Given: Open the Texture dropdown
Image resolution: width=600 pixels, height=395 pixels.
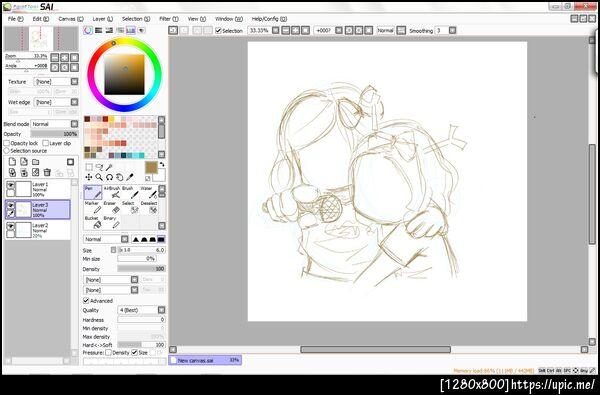Looking at the screenshot, I should [74, 82].
